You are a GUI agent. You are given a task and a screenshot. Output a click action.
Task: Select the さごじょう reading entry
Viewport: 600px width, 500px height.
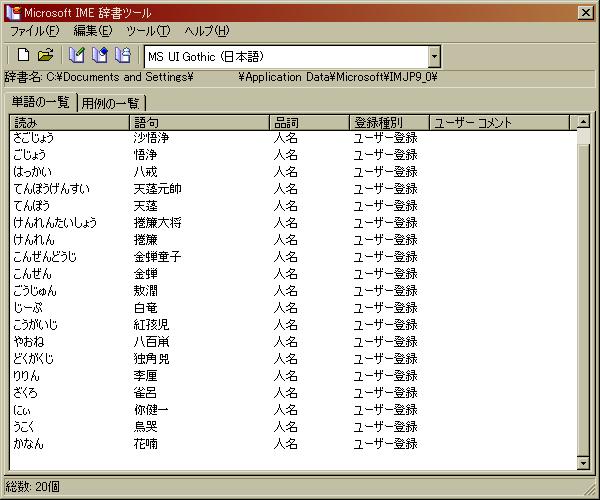pyautogui.click(x=34, y=138)
